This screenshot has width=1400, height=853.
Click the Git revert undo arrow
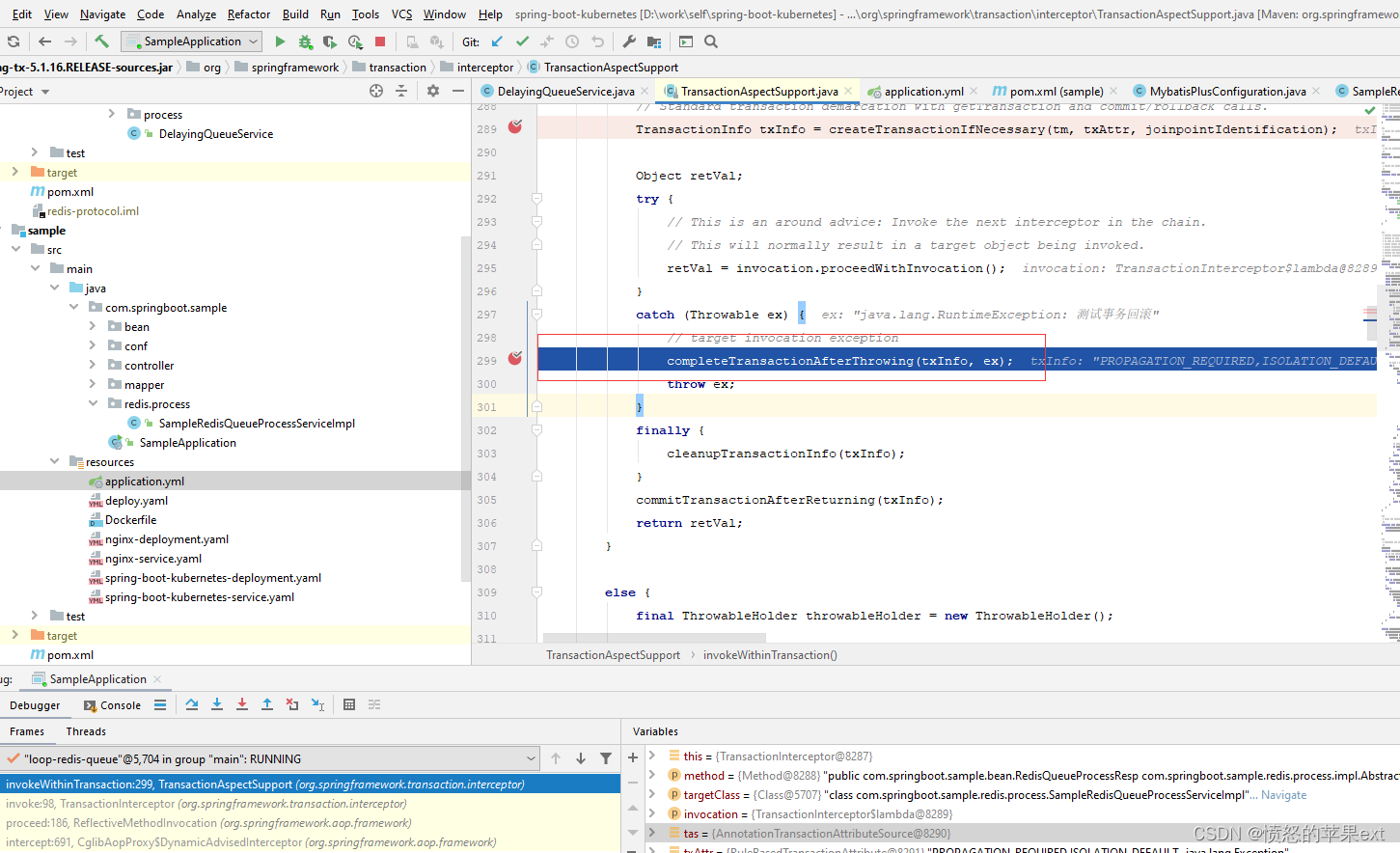coord(597,41)
